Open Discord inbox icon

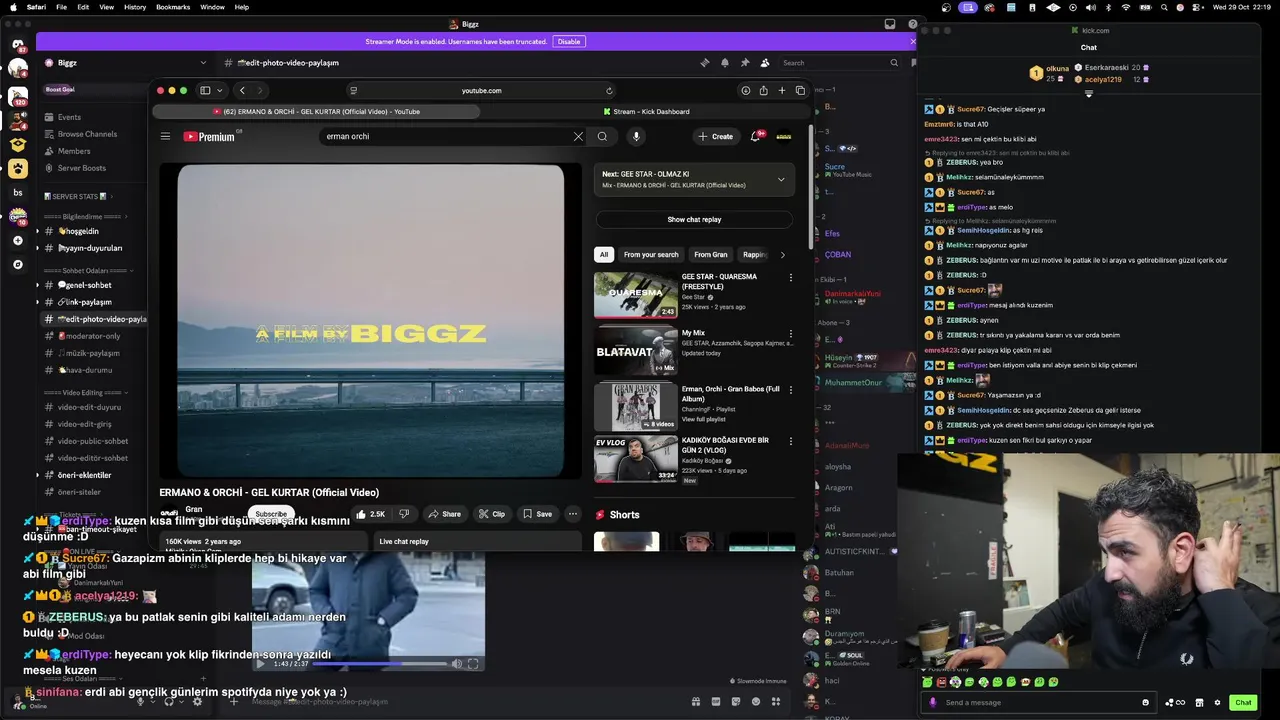888,24
